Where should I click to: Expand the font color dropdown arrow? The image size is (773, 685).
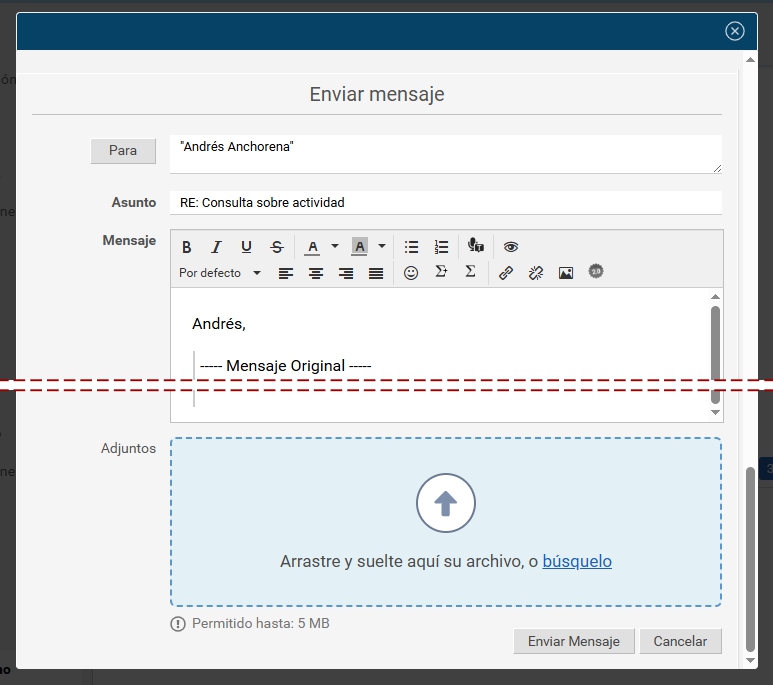pos(335,247)
